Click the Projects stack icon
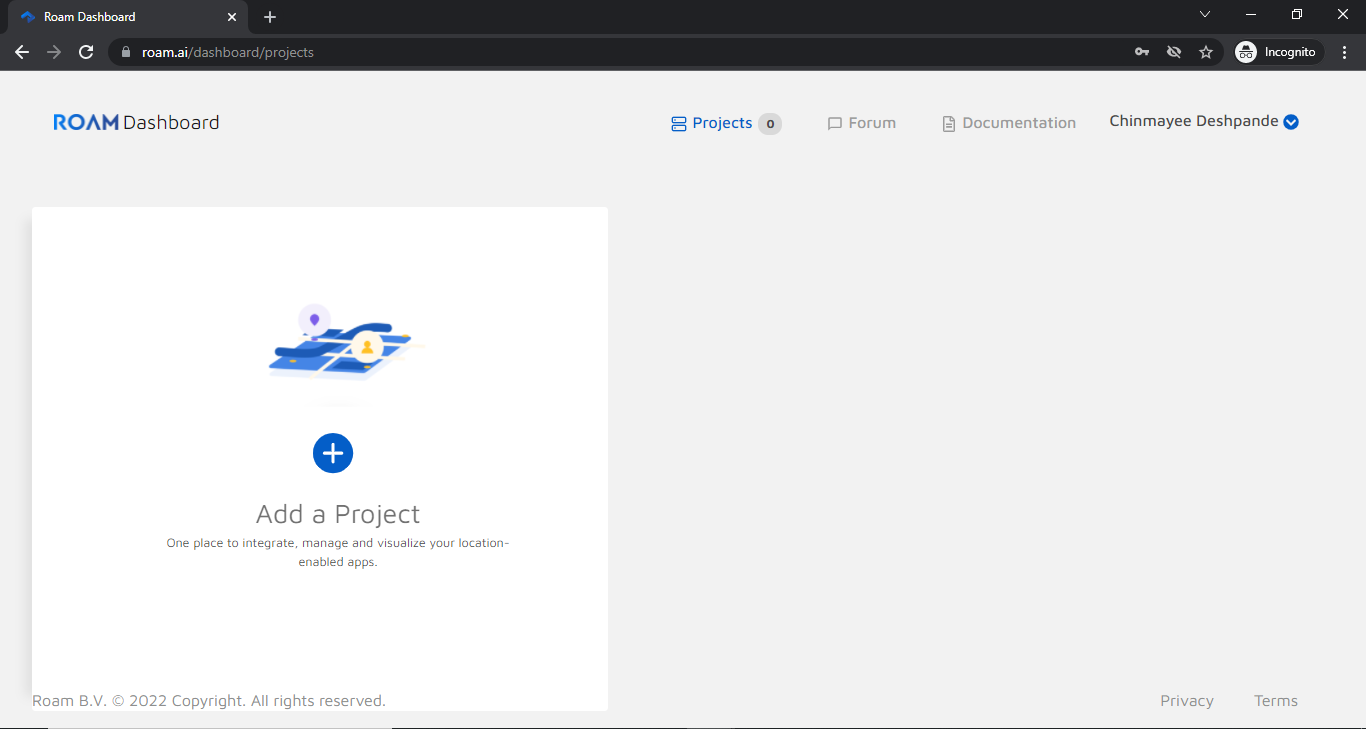1366x729 pixels. click(679, 124)
